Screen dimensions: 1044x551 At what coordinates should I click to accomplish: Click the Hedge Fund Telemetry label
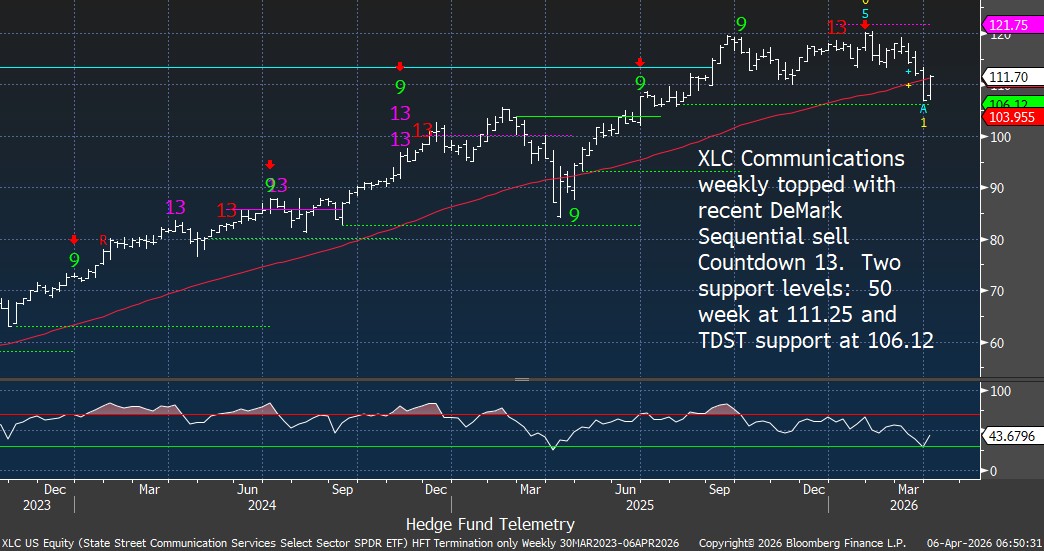(490, 524)
